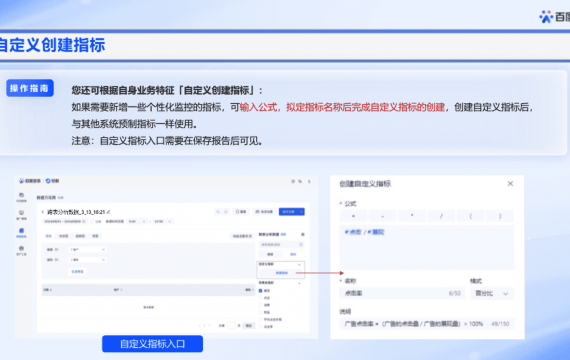
Task: Switch to the second chart-type tab
Action: [x=64, y=236]
